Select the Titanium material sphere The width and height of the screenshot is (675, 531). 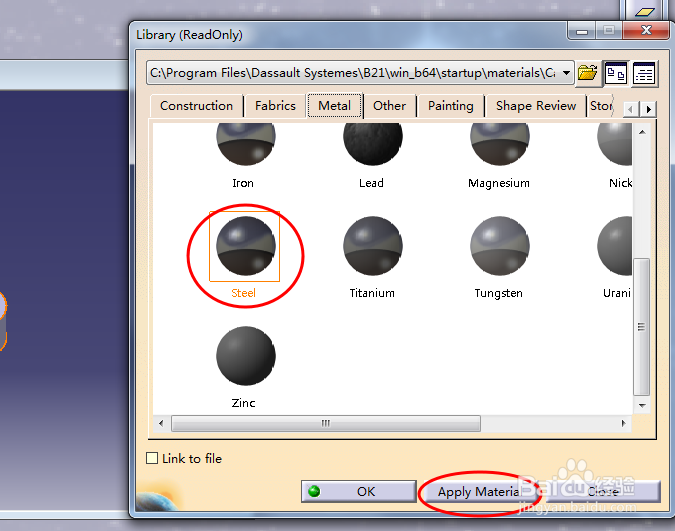coord(373,246)
